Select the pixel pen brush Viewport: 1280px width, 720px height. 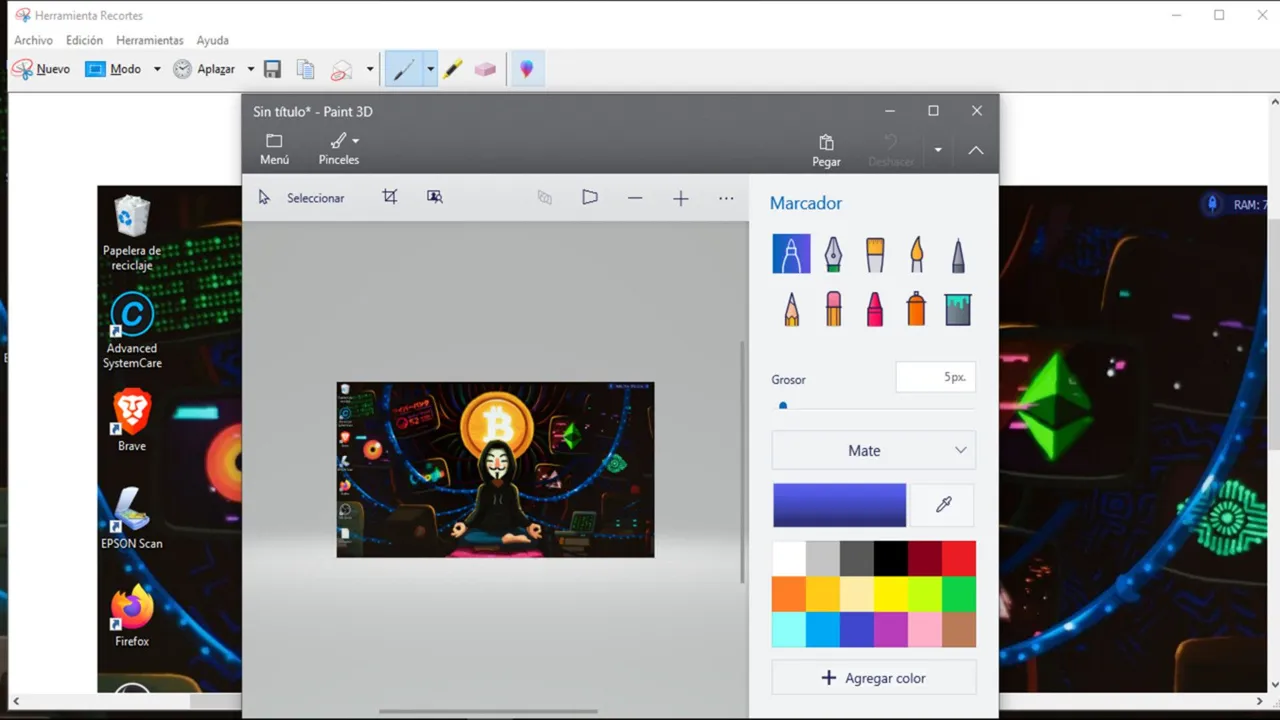pos(958,254)
